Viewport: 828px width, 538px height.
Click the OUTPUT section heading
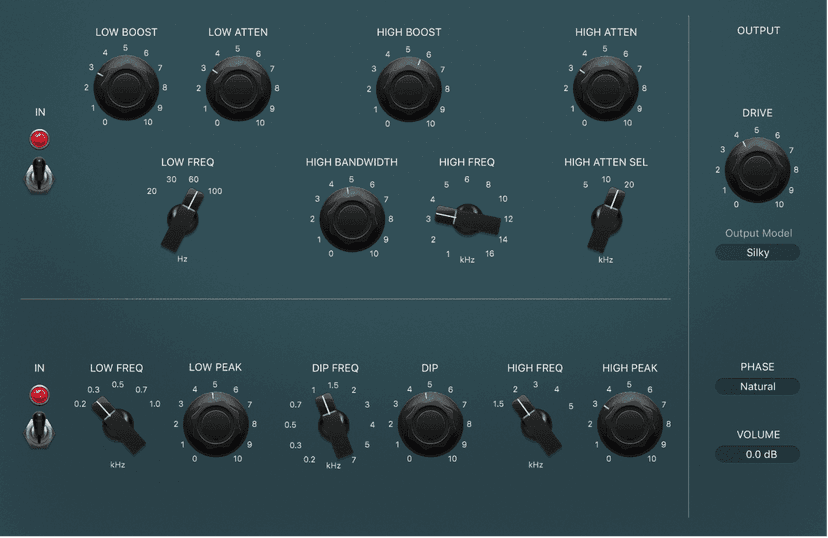click(x=758, y=31)
